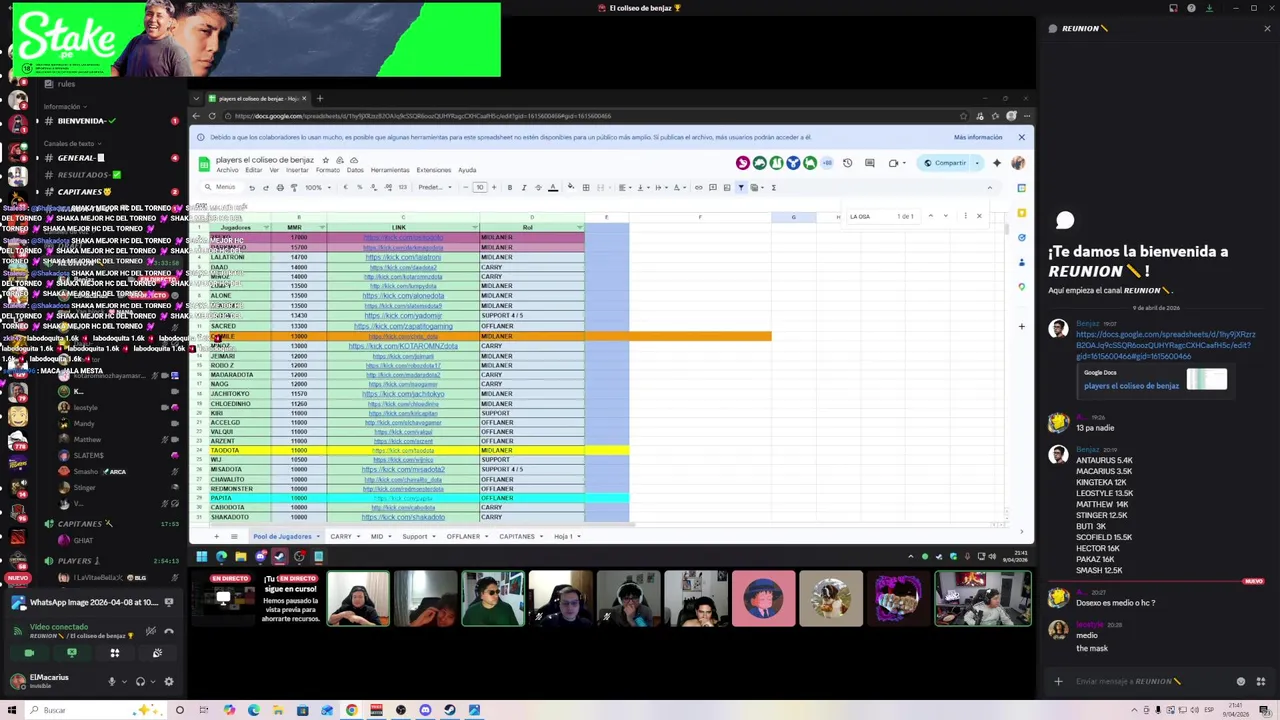Open the Formato menu
The width and height of the screenshot is (1280, 720).
coord(328,170)
